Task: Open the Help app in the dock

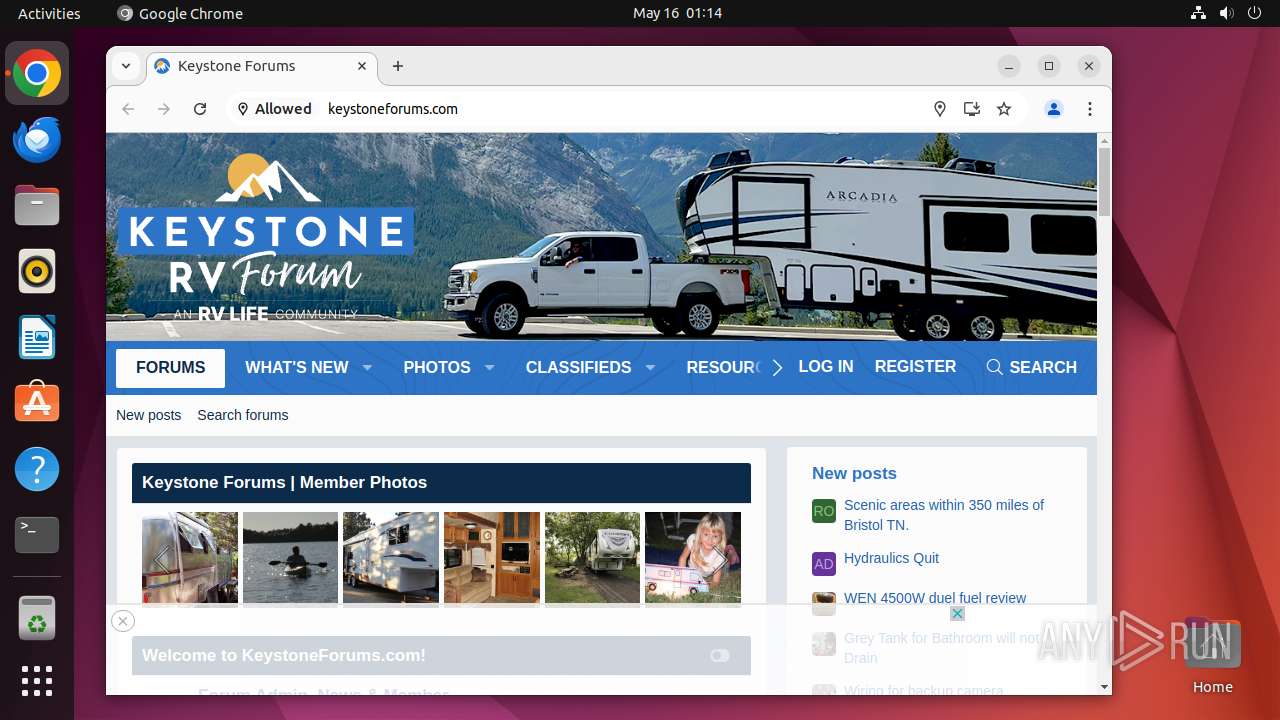Action: [37, 469]
